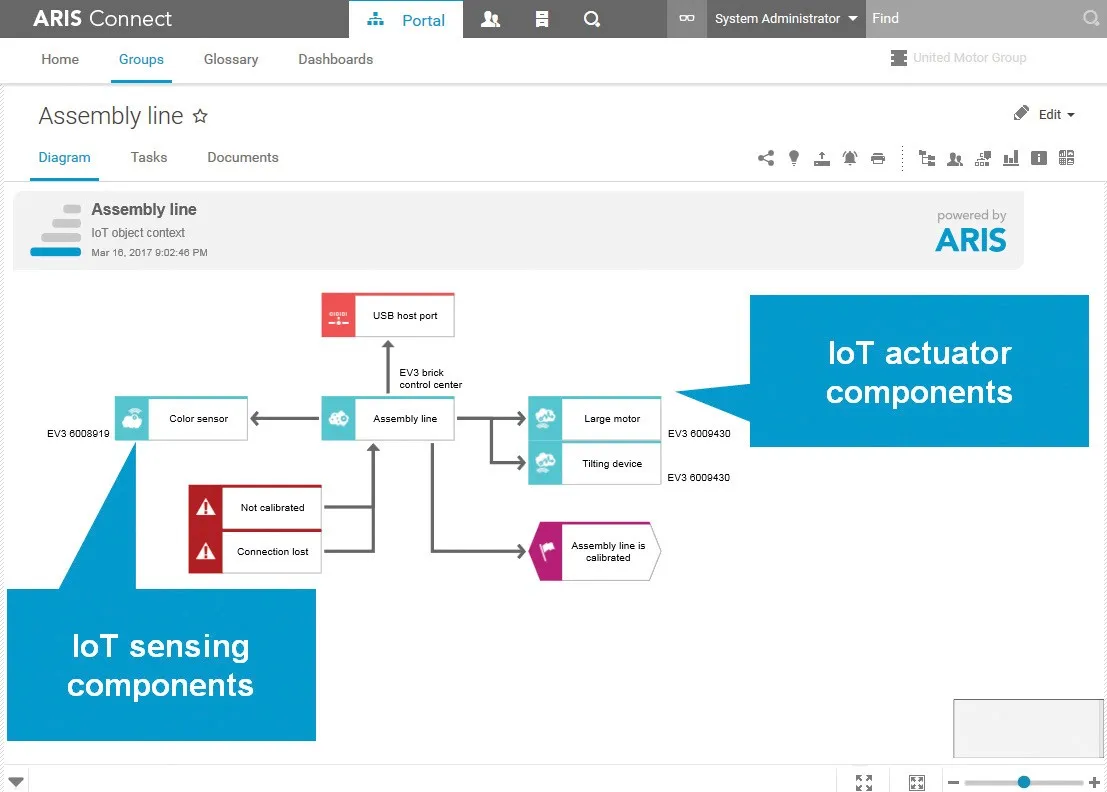This screenshot has height=792, width=1107.
Task: Click the EV3 6009430 label beside Large motor
Action: [x=699, y=433]
